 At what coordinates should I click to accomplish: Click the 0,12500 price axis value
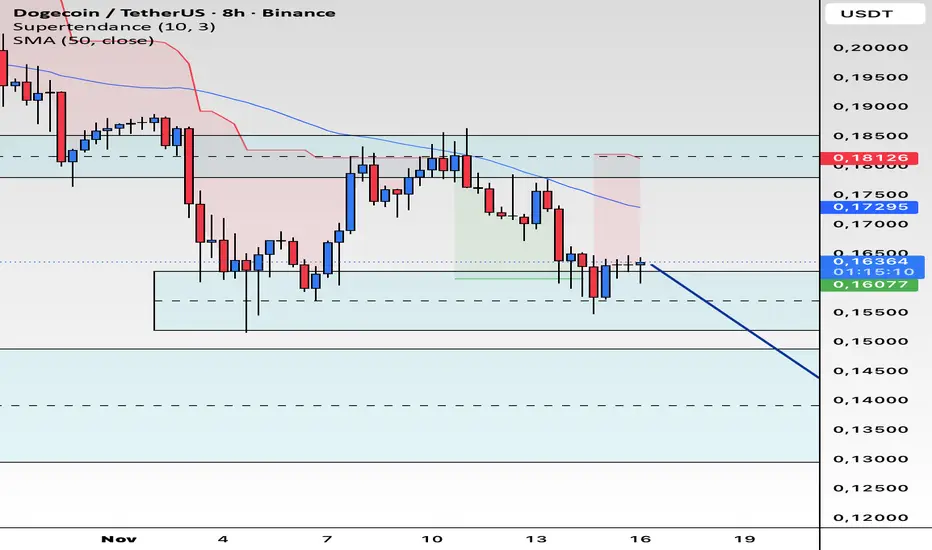coord(871,488)
